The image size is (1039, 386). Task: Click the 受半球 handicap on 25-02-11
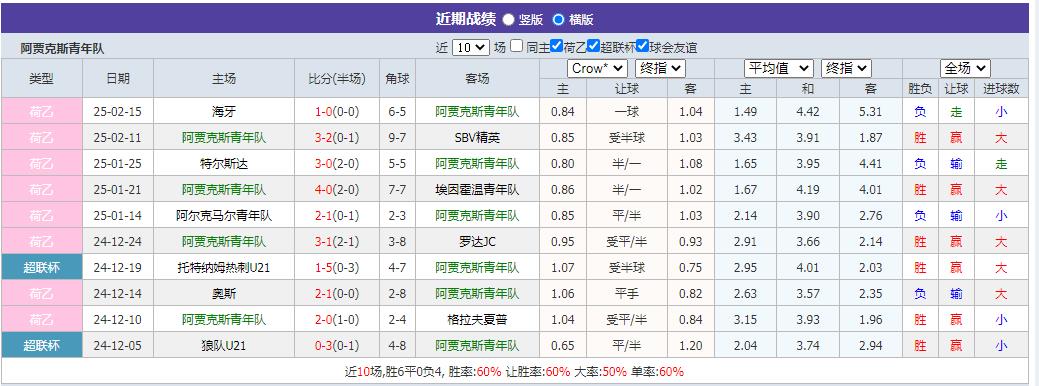tap(626, 138)
